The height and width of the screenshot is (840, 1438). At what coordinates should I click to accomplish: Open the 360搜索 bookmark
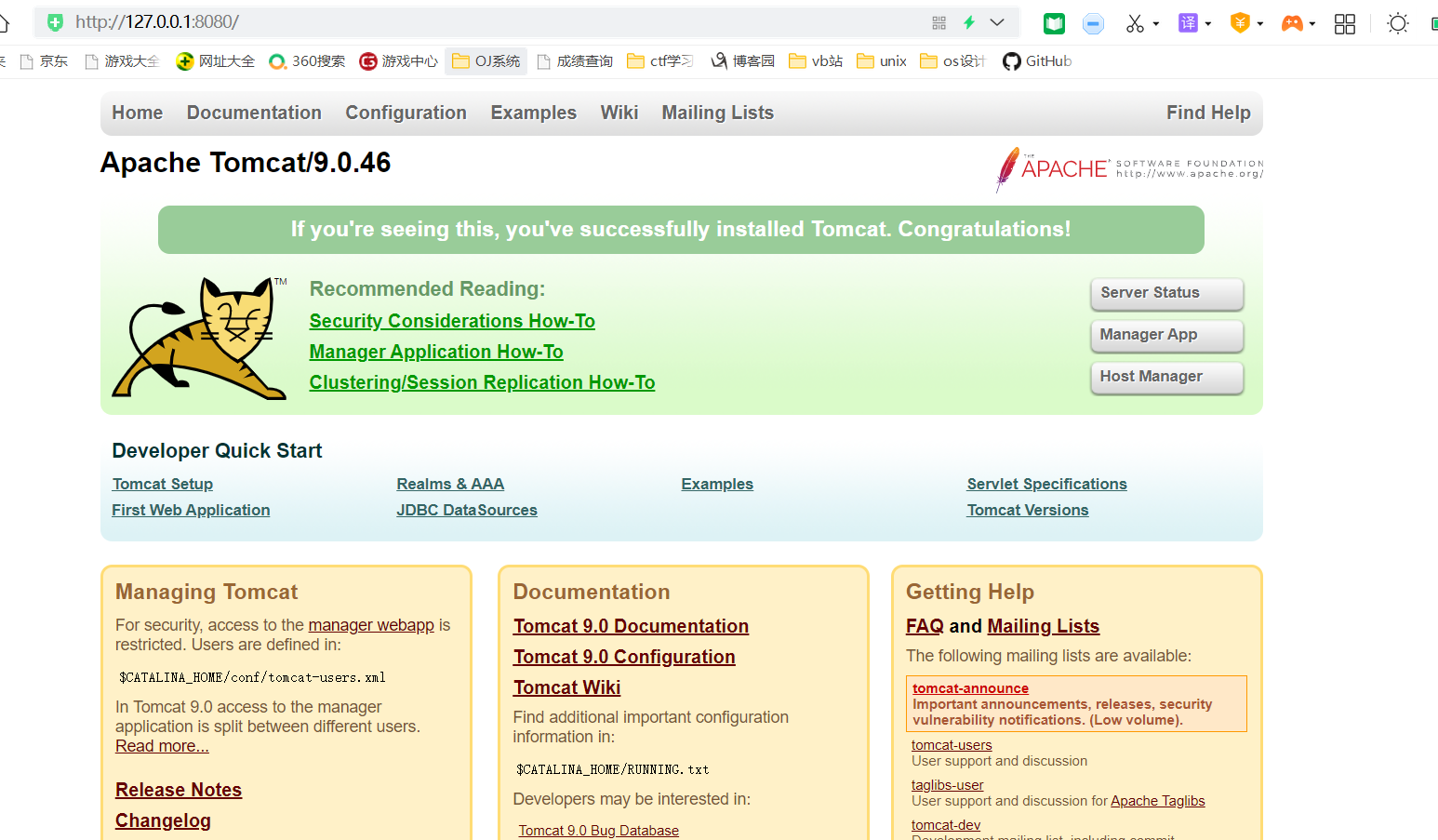[307, 61]
